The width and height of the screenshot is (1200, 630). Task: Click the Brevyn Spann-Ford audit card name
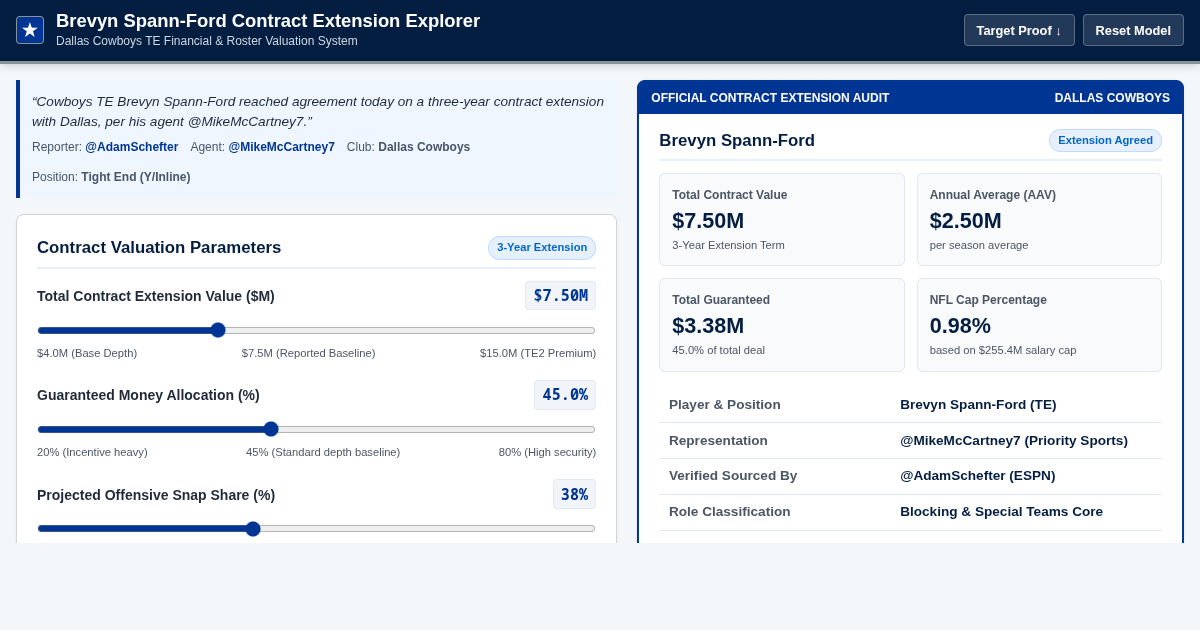tap(737, 141)
